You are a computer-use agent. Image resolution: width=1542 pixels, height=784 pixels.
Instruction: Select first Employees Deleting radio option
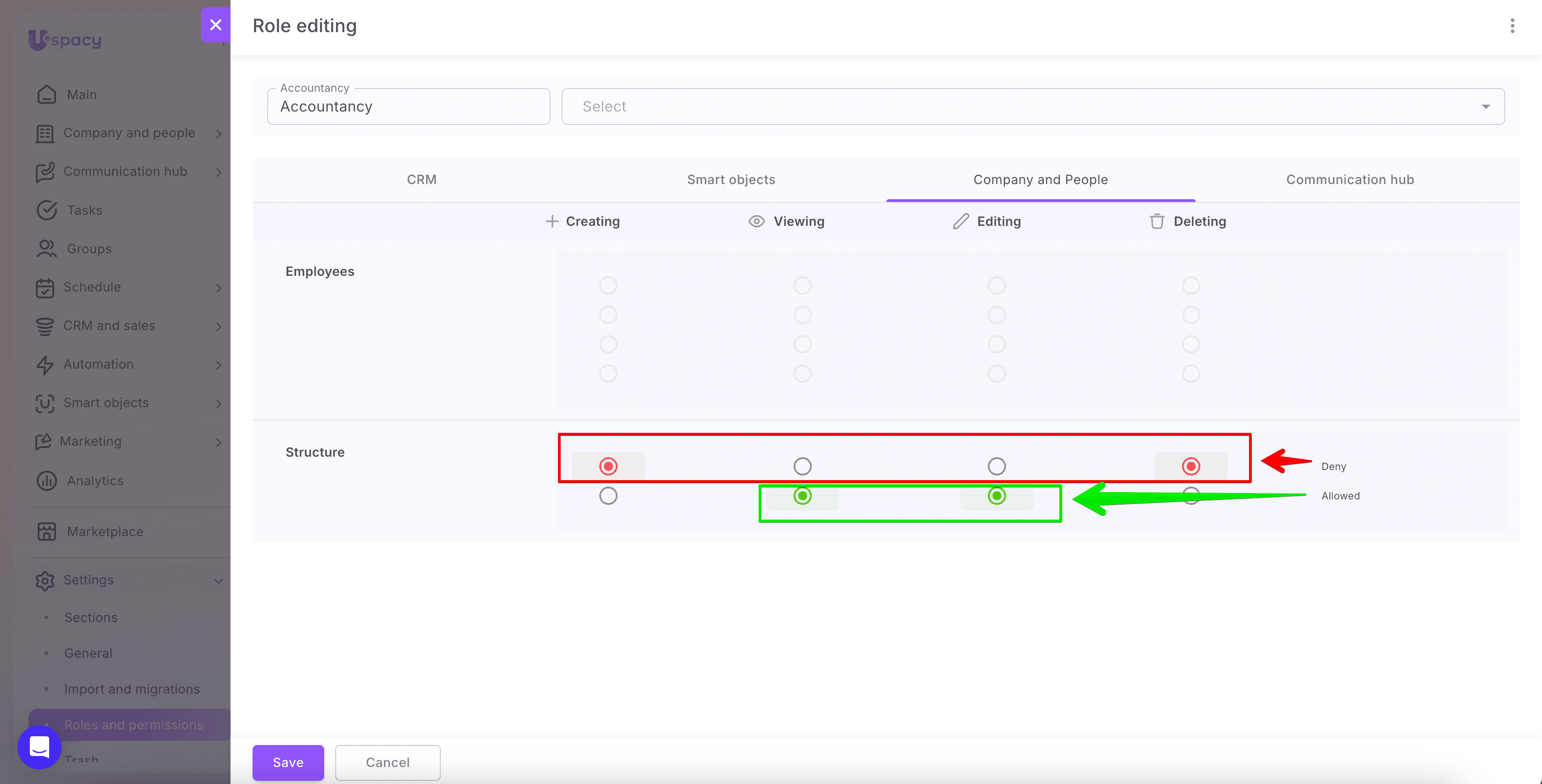coord(1191,286)
